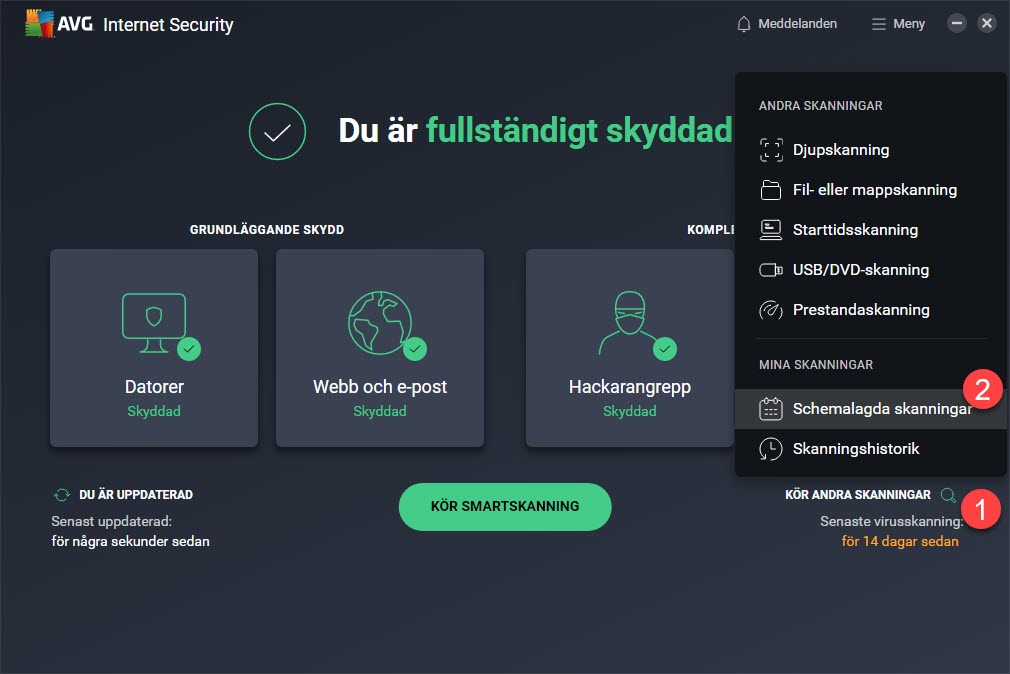The width and height of the screenshot is (1010, 674).
Task: Click the KÖR SMARTSKANNING button
Action: pos(505,506)
